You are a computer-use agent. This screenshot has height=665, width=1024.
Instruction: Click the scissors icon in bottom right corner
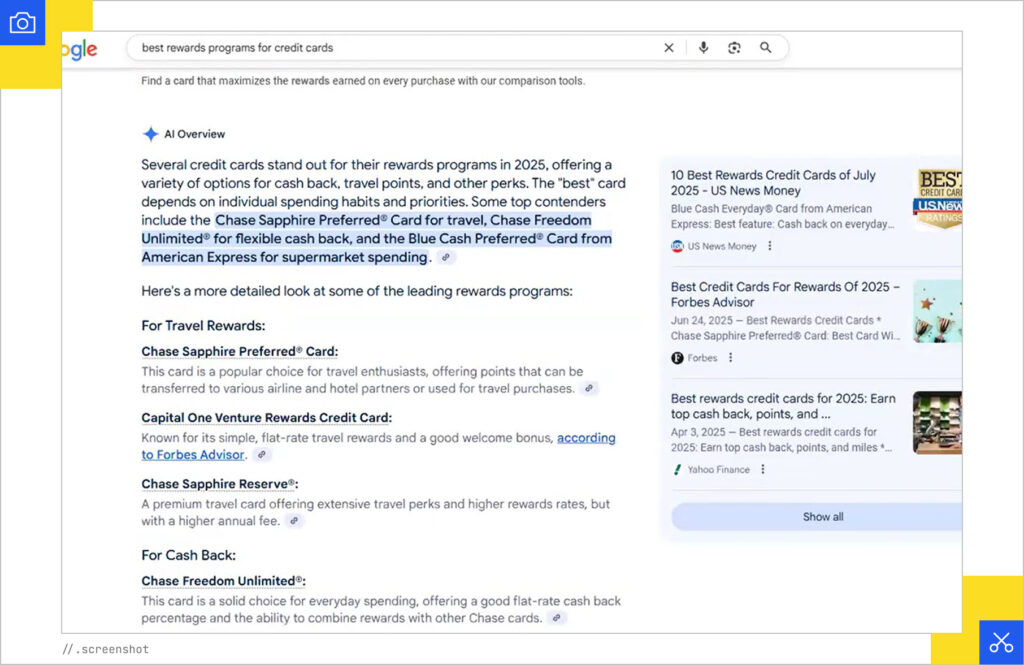point(1001,641)
